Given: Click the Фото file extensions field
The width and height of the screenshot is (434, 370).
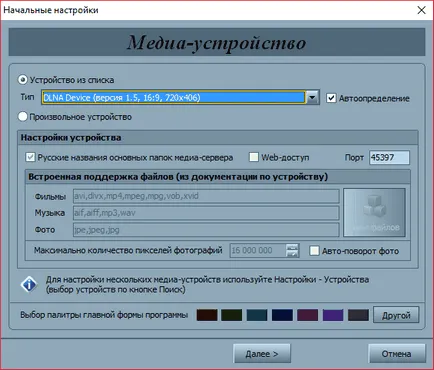Looking at the screenshot, I should [206, 230].
